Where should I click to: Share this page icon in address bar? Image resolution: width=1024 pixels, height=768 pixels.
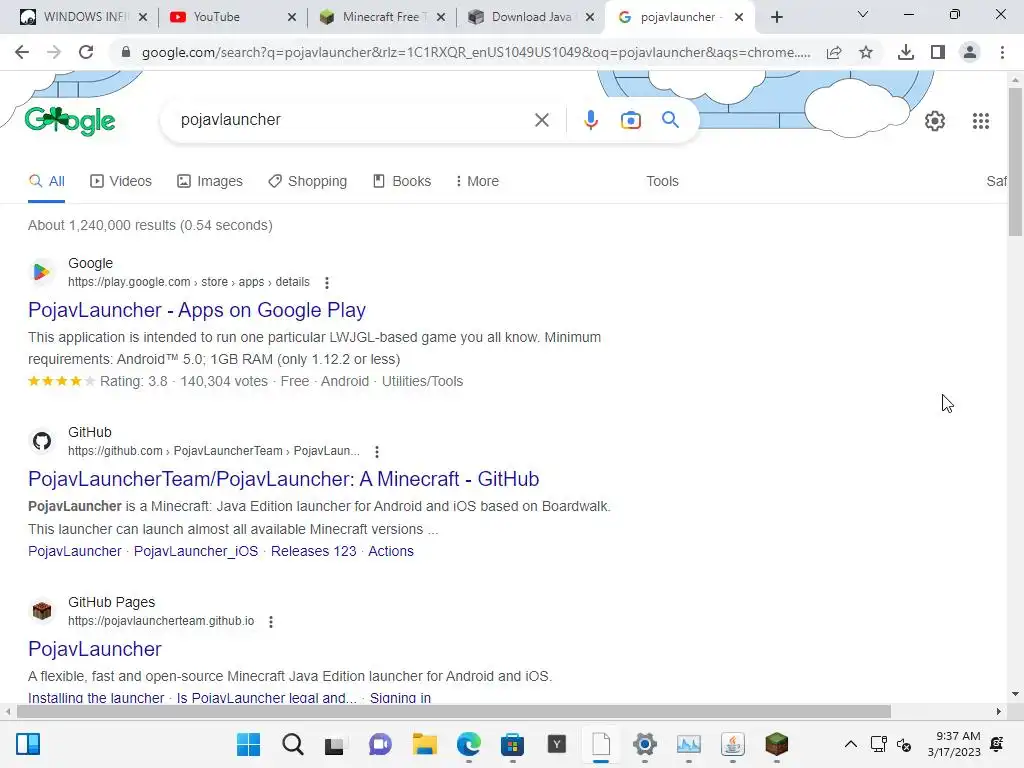click(x=834, y=52)
